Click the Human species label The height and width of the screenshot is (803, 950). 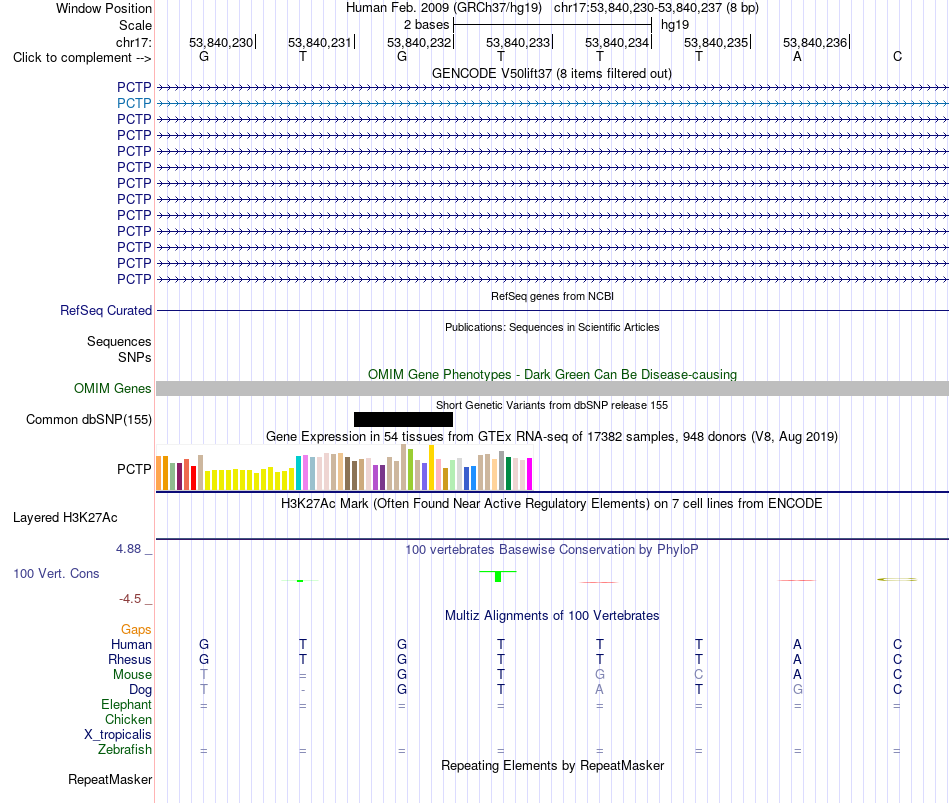(131, 644)
